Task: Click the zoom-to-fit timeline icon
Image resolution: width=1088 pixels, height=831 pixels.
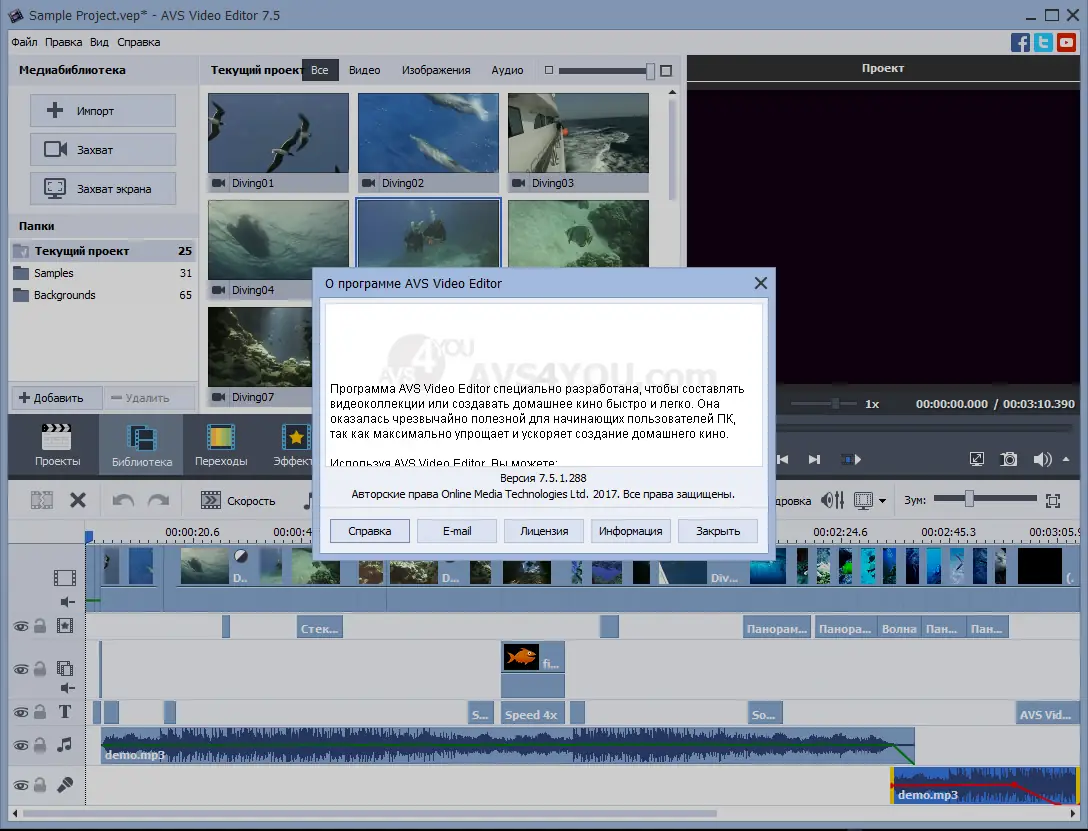Action: tap(1052, 500)
